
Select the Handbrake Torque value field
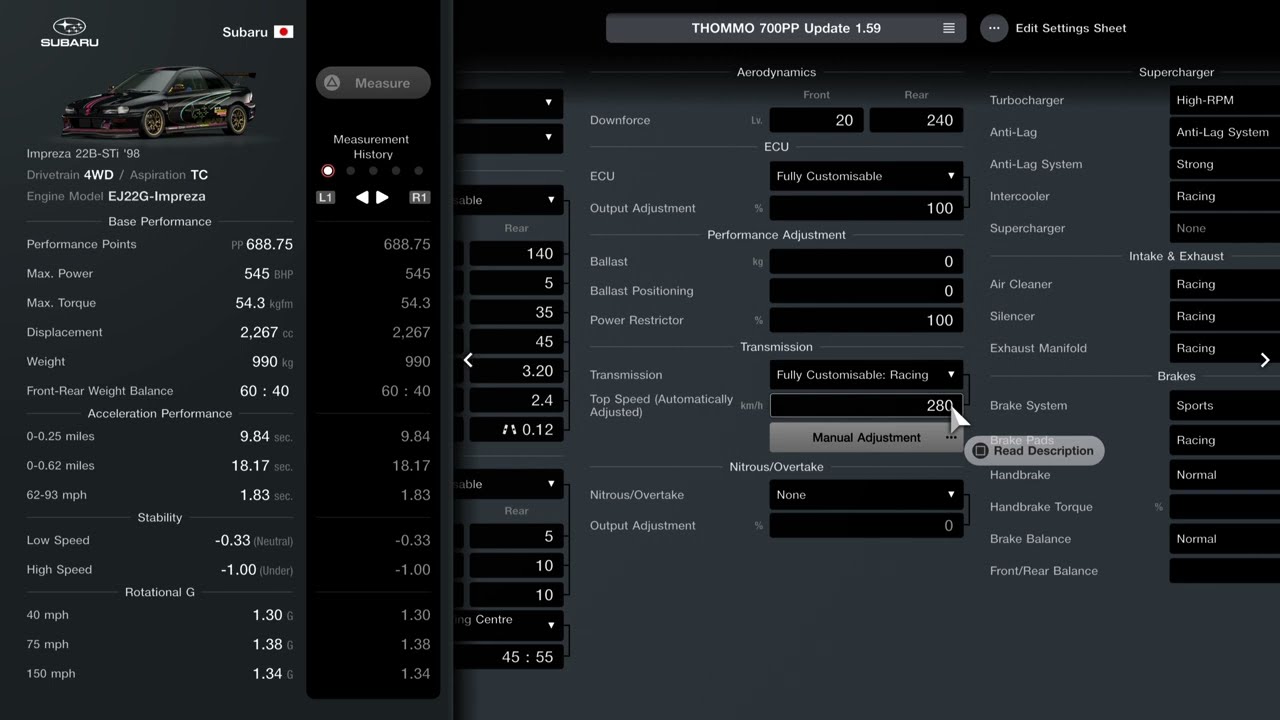pyautogui.click(x=1225, y=507)
